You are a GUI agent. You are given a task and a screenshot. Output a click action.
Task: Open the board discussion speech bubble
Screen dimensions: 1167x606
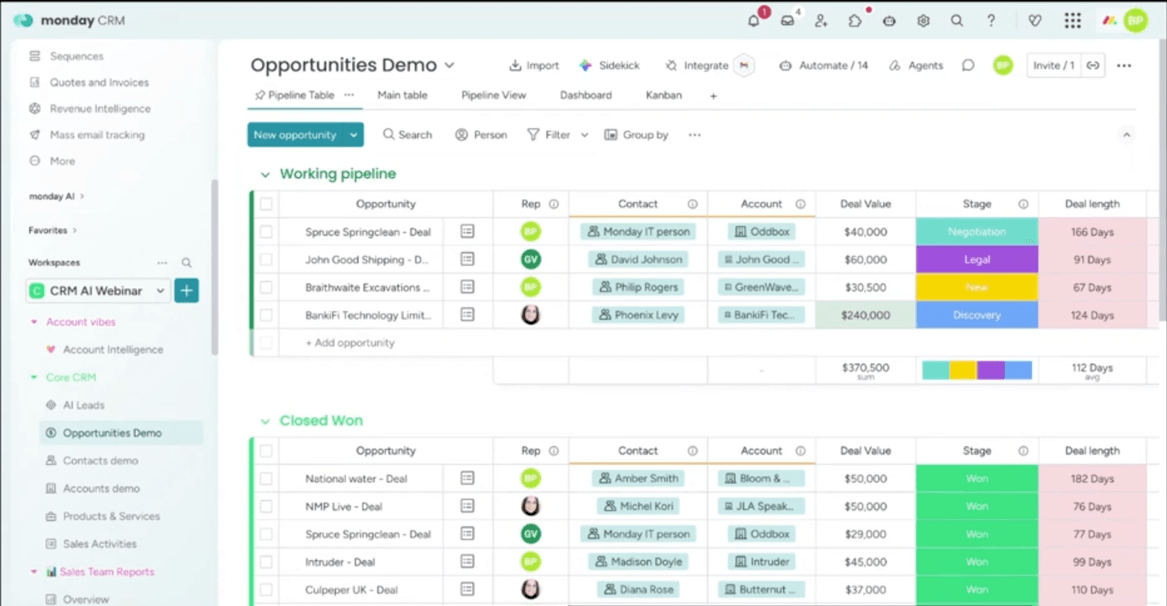click(968, 66)
